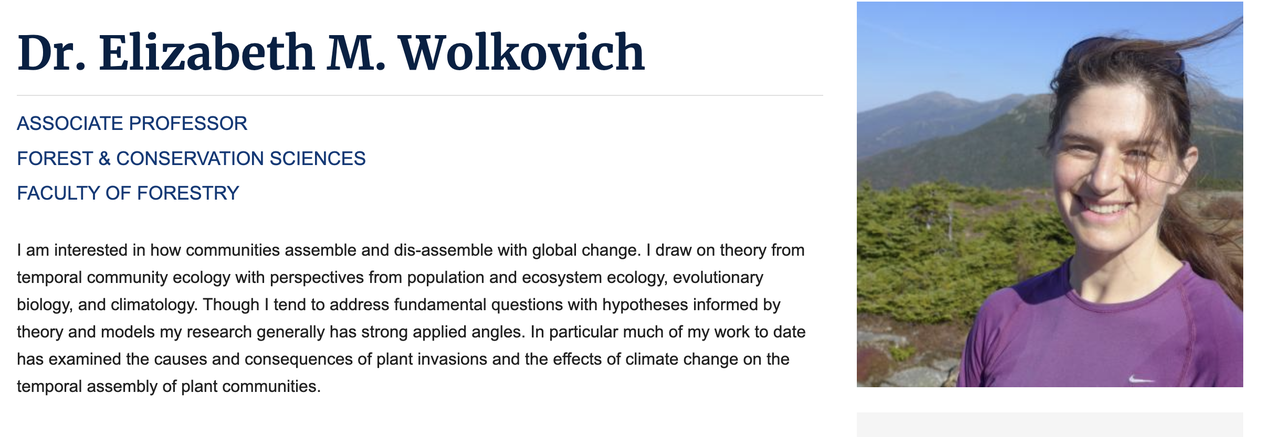
Task: Click the final line "temporal assembly of plant communities"
Action: [x=168, y=385]
